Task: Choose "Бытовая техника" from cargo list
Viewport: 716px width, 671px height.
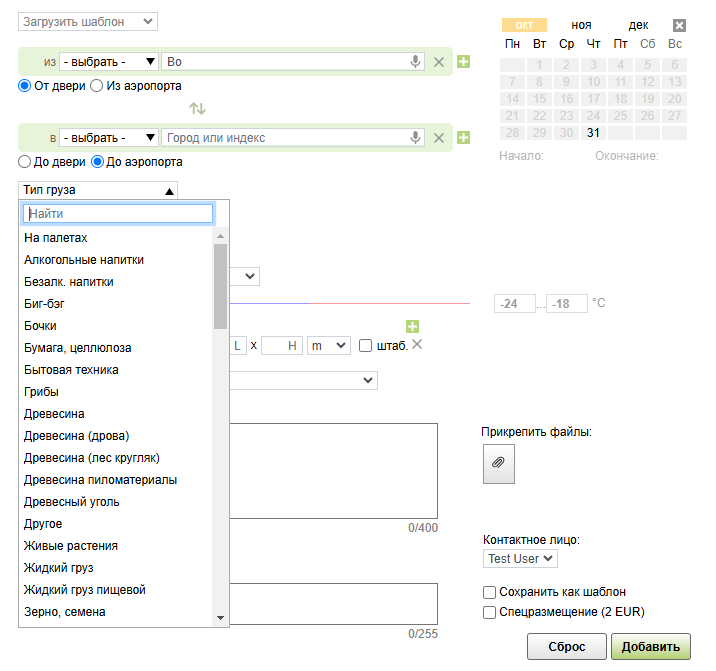Action: pyautogui.click(x=71, y=370)
